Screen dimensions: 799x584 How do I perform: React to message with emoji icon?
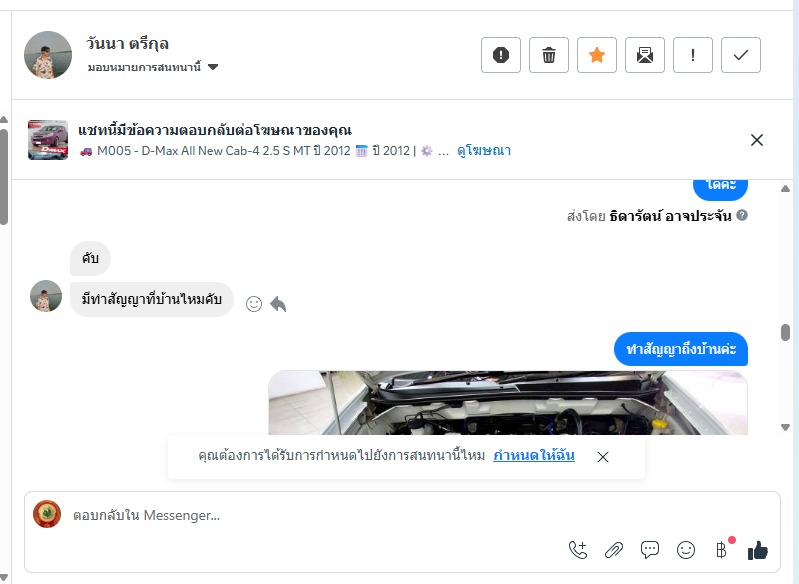pyautogui.click(x=254, y=304)
